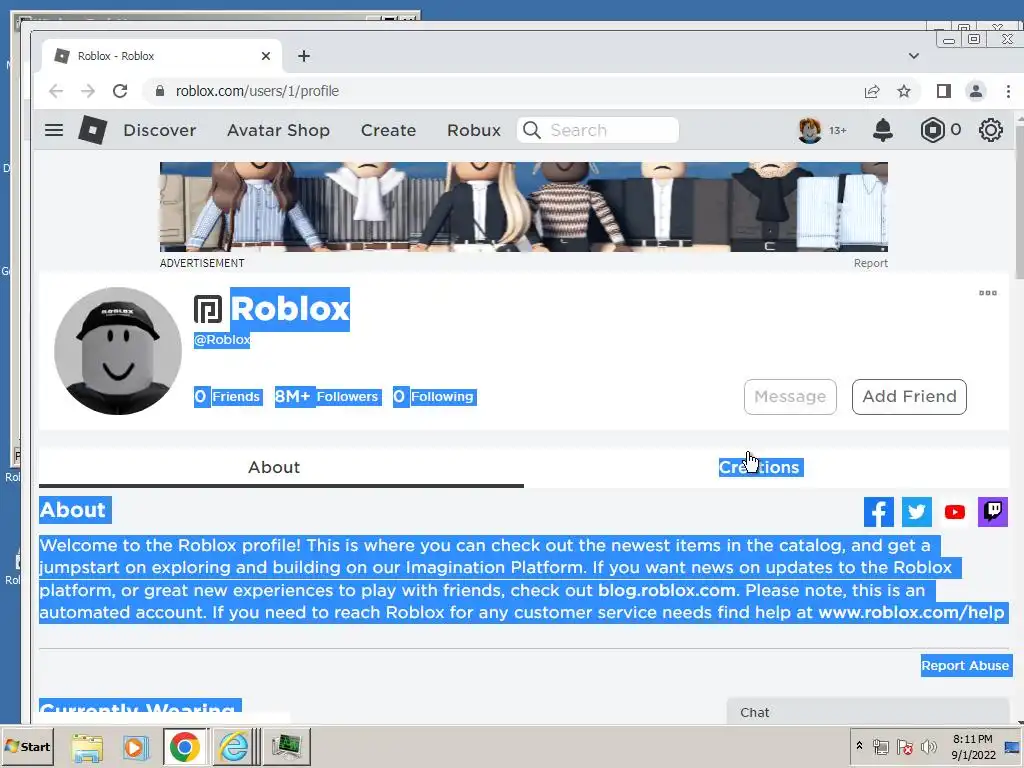Open File Explorer from the taskbar

(x=88, y=746)
